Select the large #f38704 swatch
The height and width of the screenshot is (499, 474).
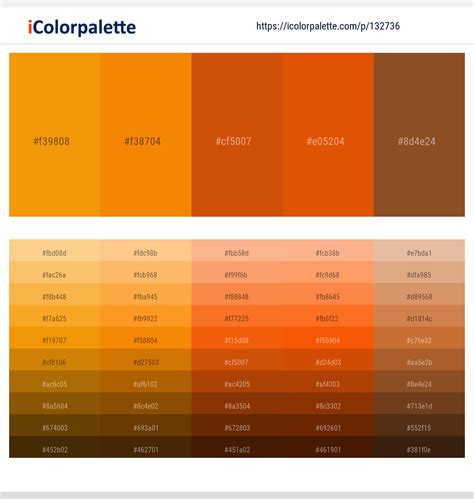[146, 135]
